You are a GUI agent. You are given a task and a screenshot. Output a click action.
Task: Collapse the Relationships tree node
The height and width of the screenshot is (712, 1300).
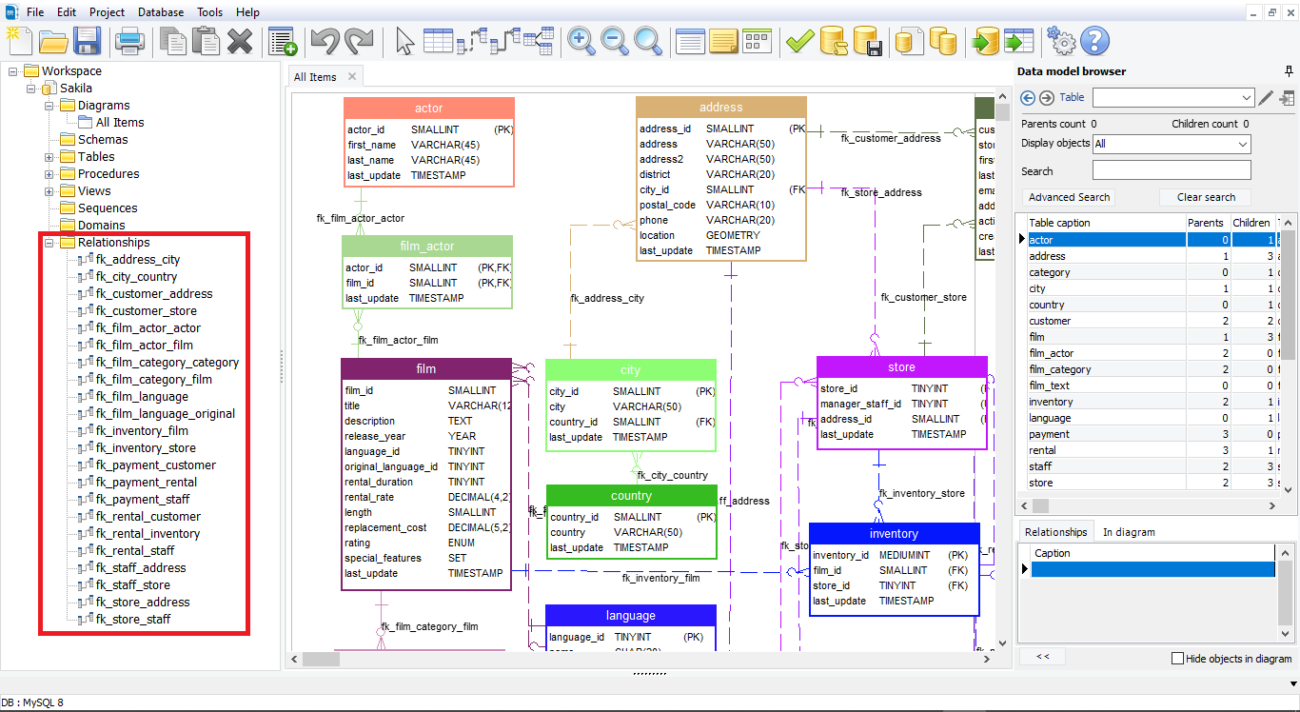point(49,243)
